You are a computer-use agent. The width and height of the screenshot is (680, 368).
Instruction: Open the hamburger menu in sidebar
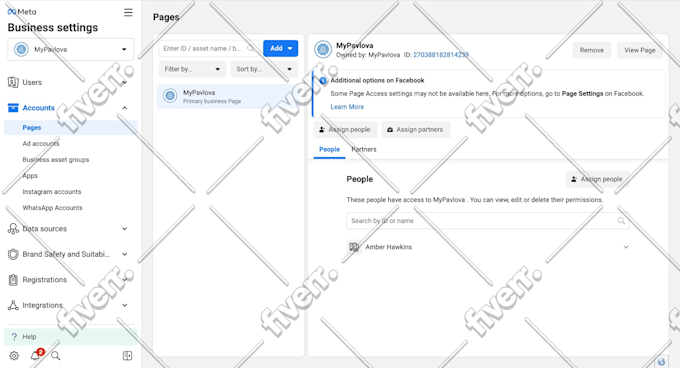[128, 12]
